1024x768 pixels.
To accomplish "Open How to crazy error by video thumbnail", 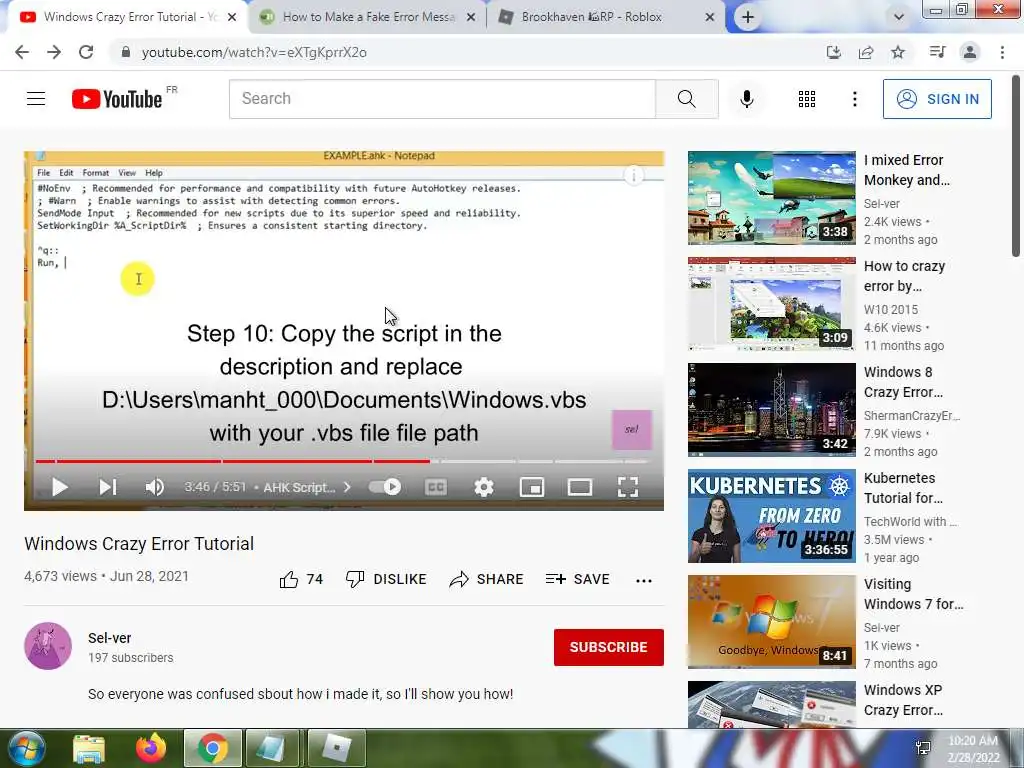I will click(771, 304).
